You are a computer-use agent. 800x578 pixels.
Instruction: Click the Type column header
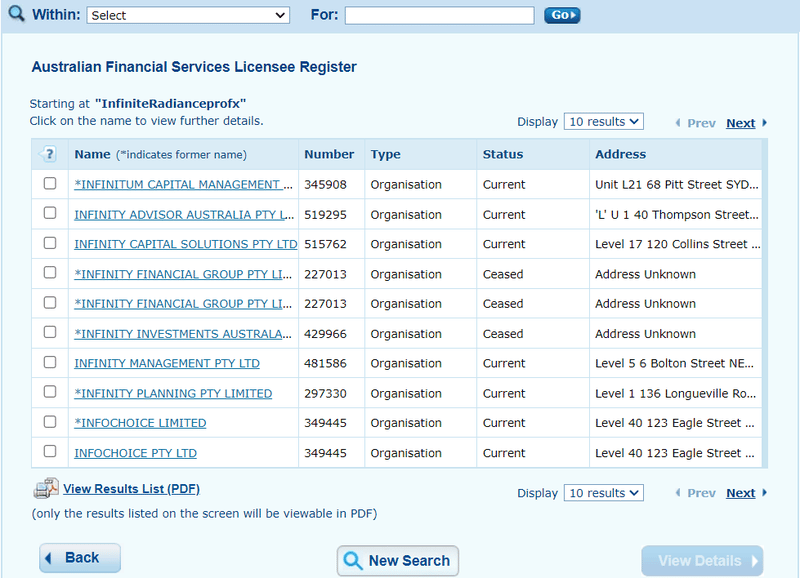[x=386, y=154]
